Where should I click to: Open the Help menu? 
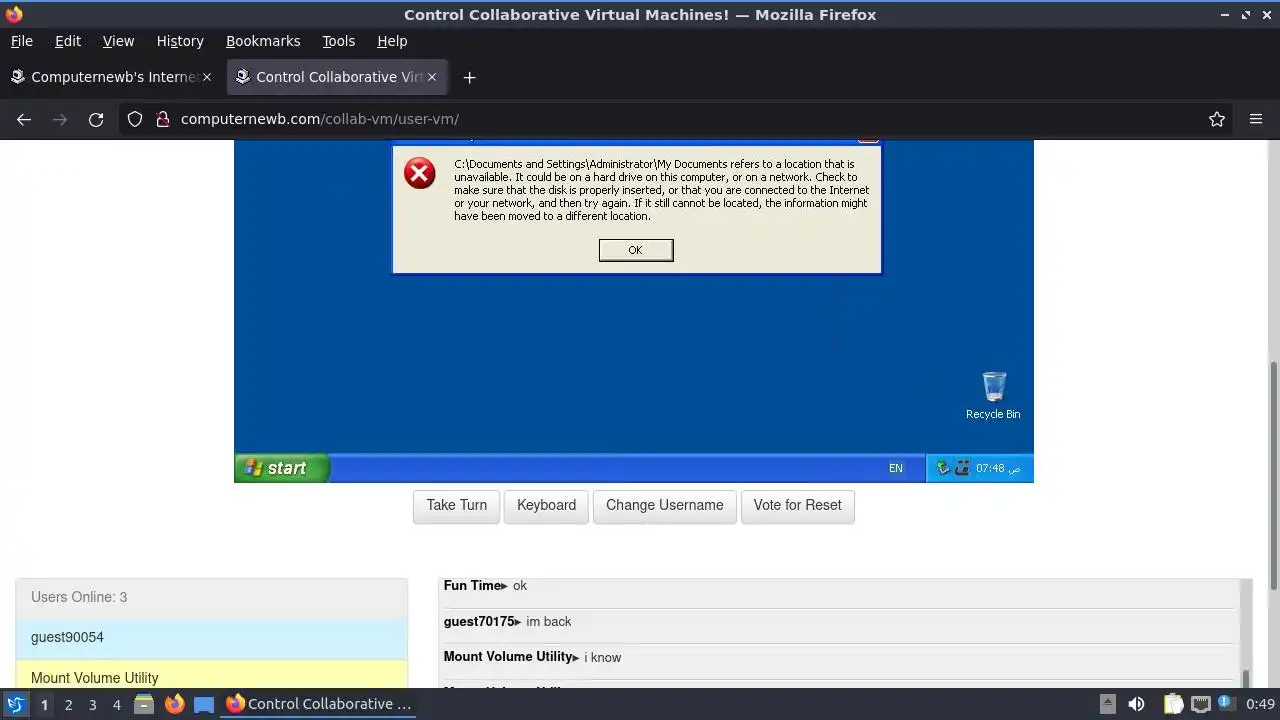coord(392,41)
